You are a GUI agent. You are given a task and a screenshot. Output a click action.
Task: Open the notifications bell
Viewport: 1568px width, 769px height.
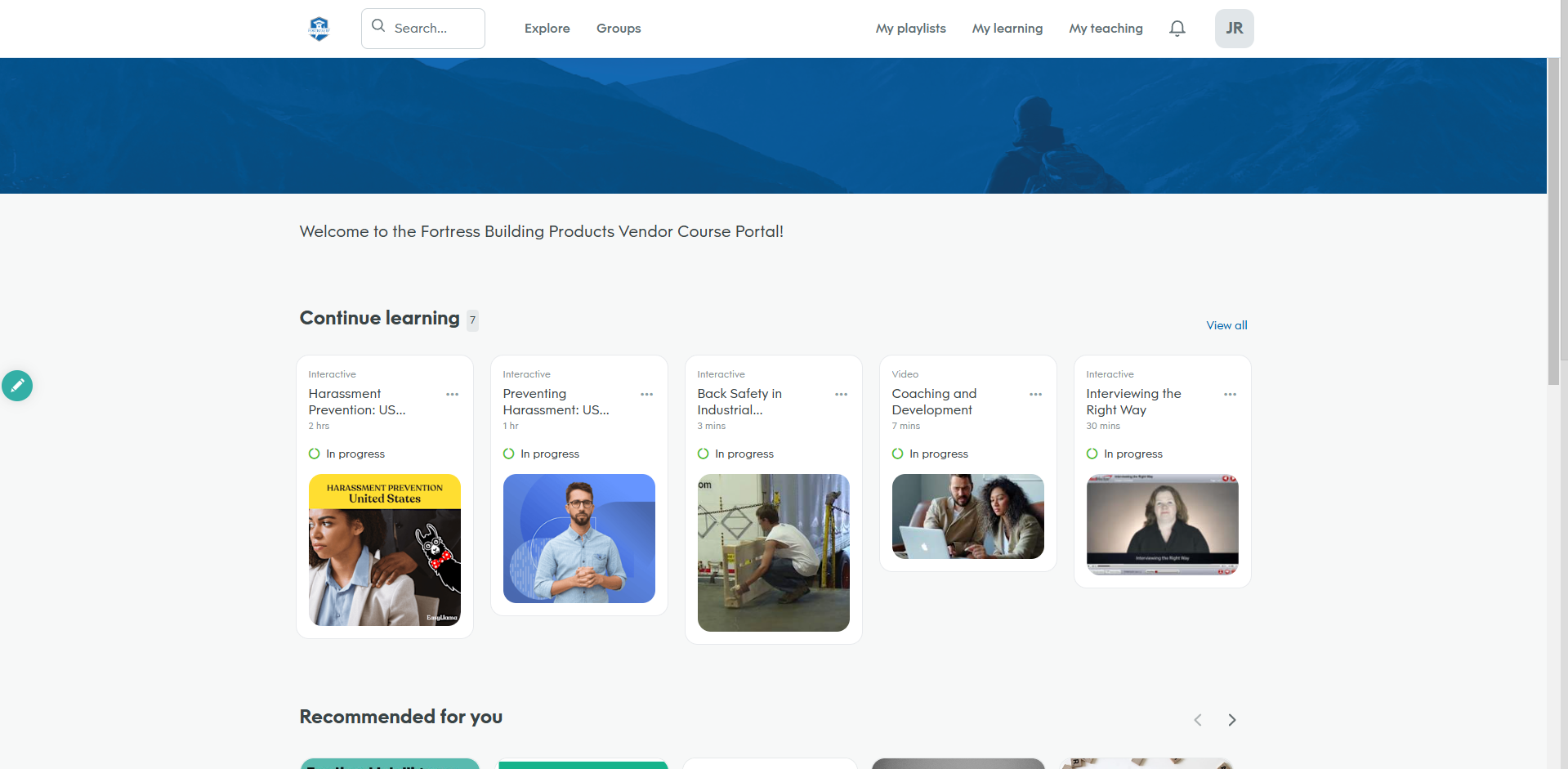[1177, 29]
